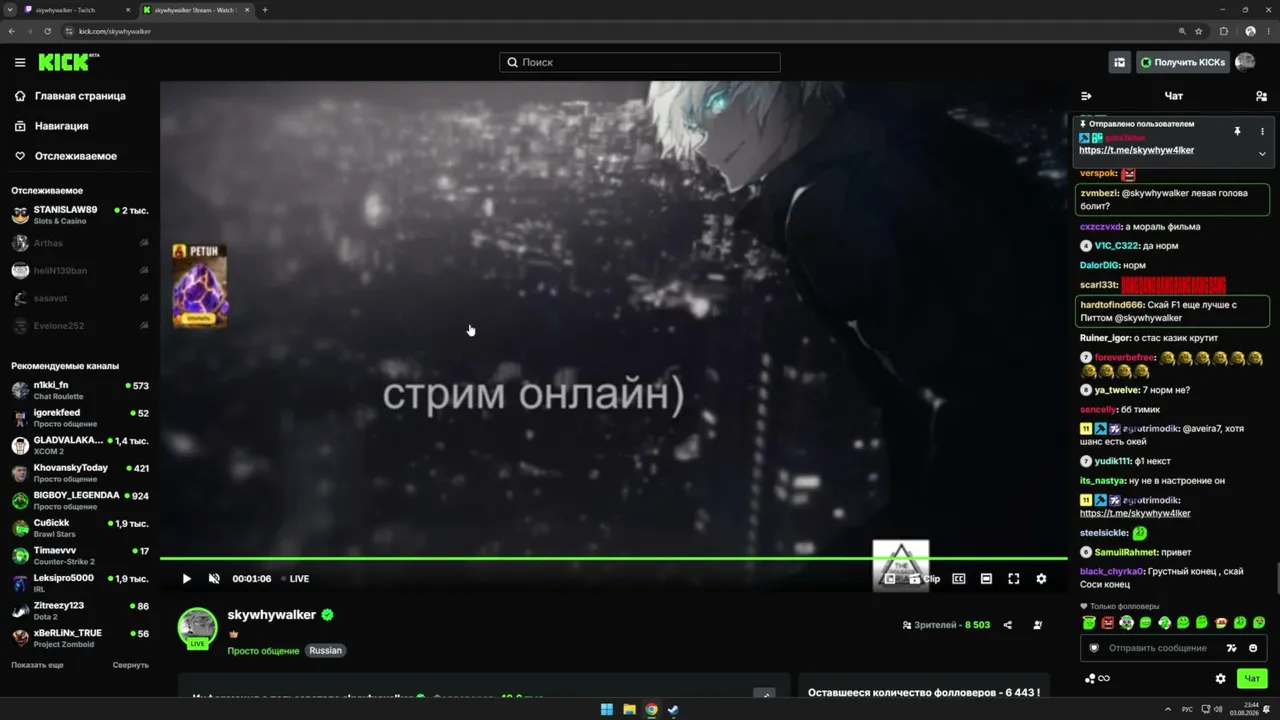The image size is (1280, 720).
Task: Unpin the pinned chat message
Action: pyautogui.click(x=1237, y=131)
